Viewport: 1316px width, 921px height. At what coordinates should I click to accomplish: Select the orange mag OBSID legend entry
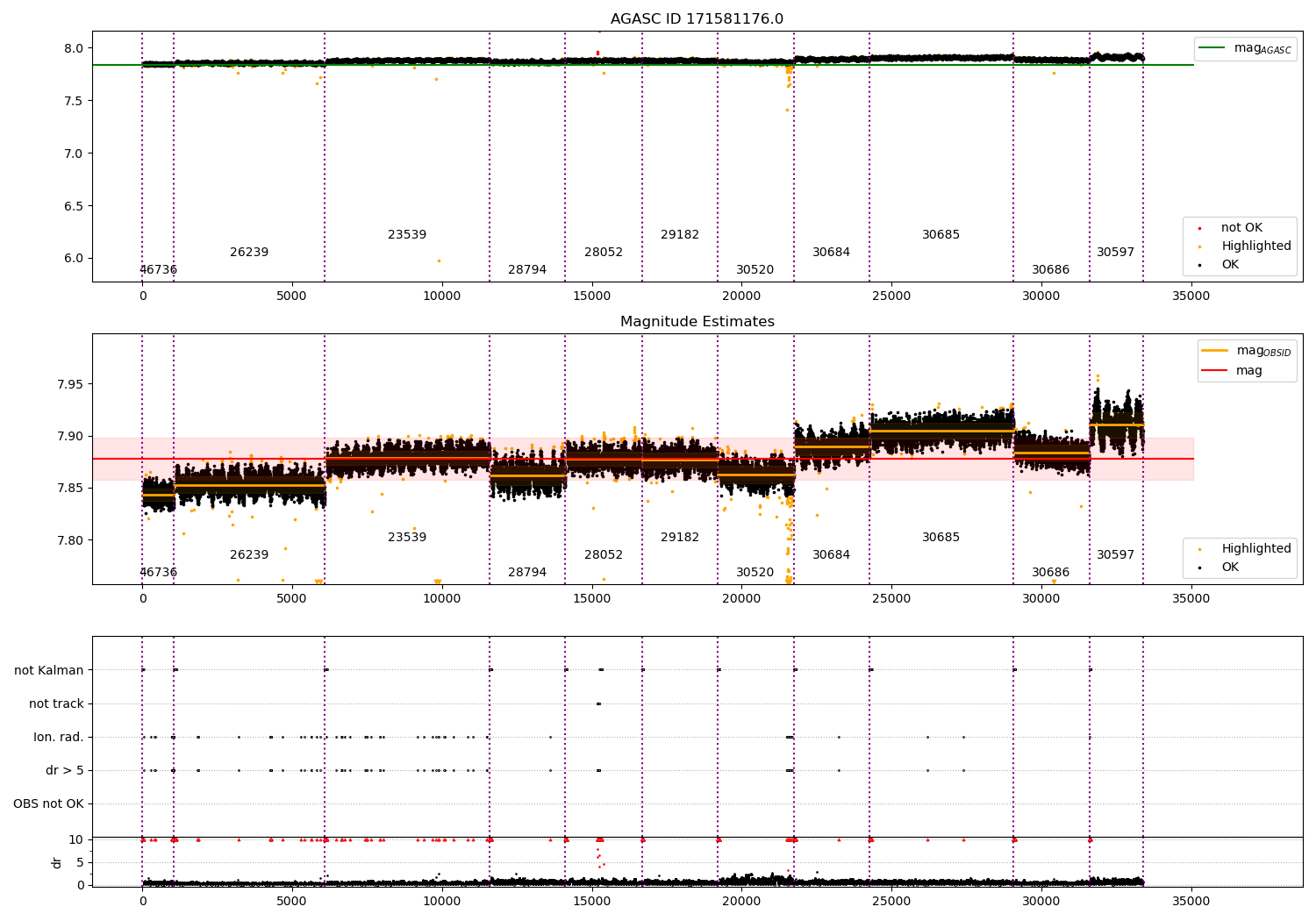tap(1247, 351)
